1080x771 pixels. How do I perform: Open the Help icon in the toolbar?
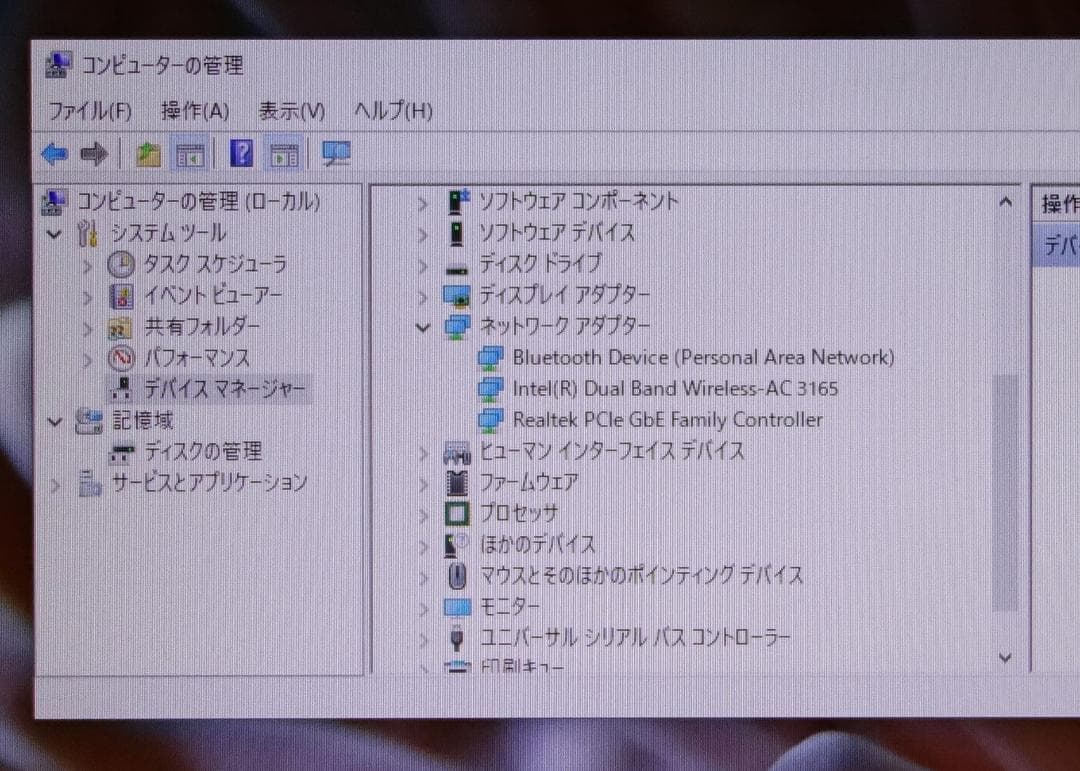click(241, 153)
